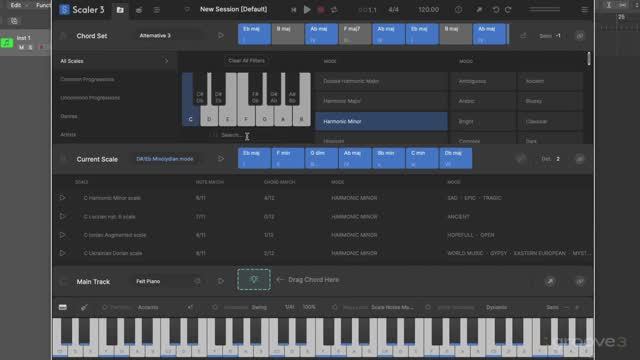Redo with the redo arrow icon
The height and width of the screenshot is (360, 640).
508,9
